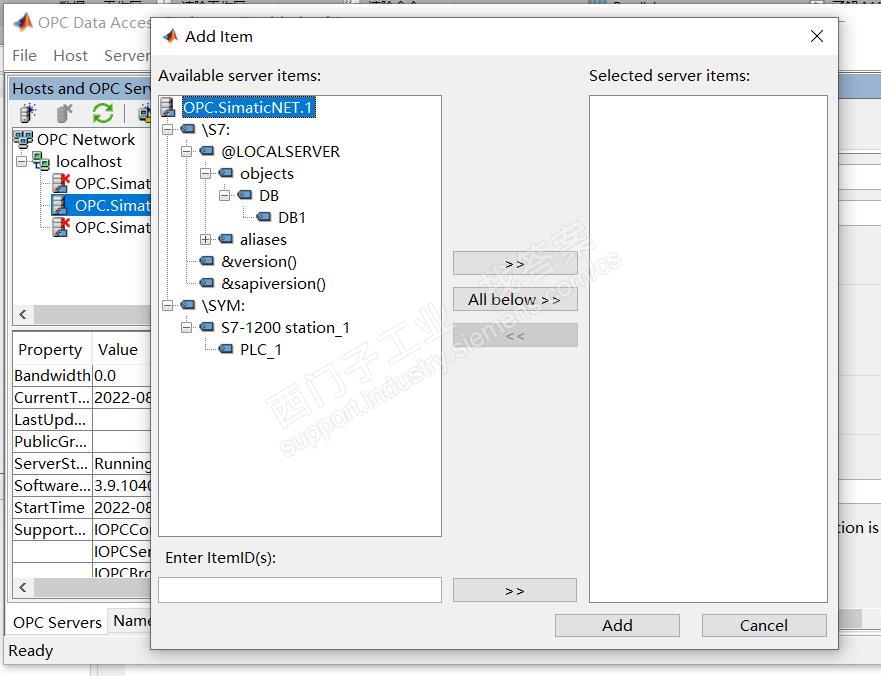The width and height of the screenshot is (881, 676).
Task: Click the green Refresh hosts icon
Action: pyautogui.click(x=103, y=114)
